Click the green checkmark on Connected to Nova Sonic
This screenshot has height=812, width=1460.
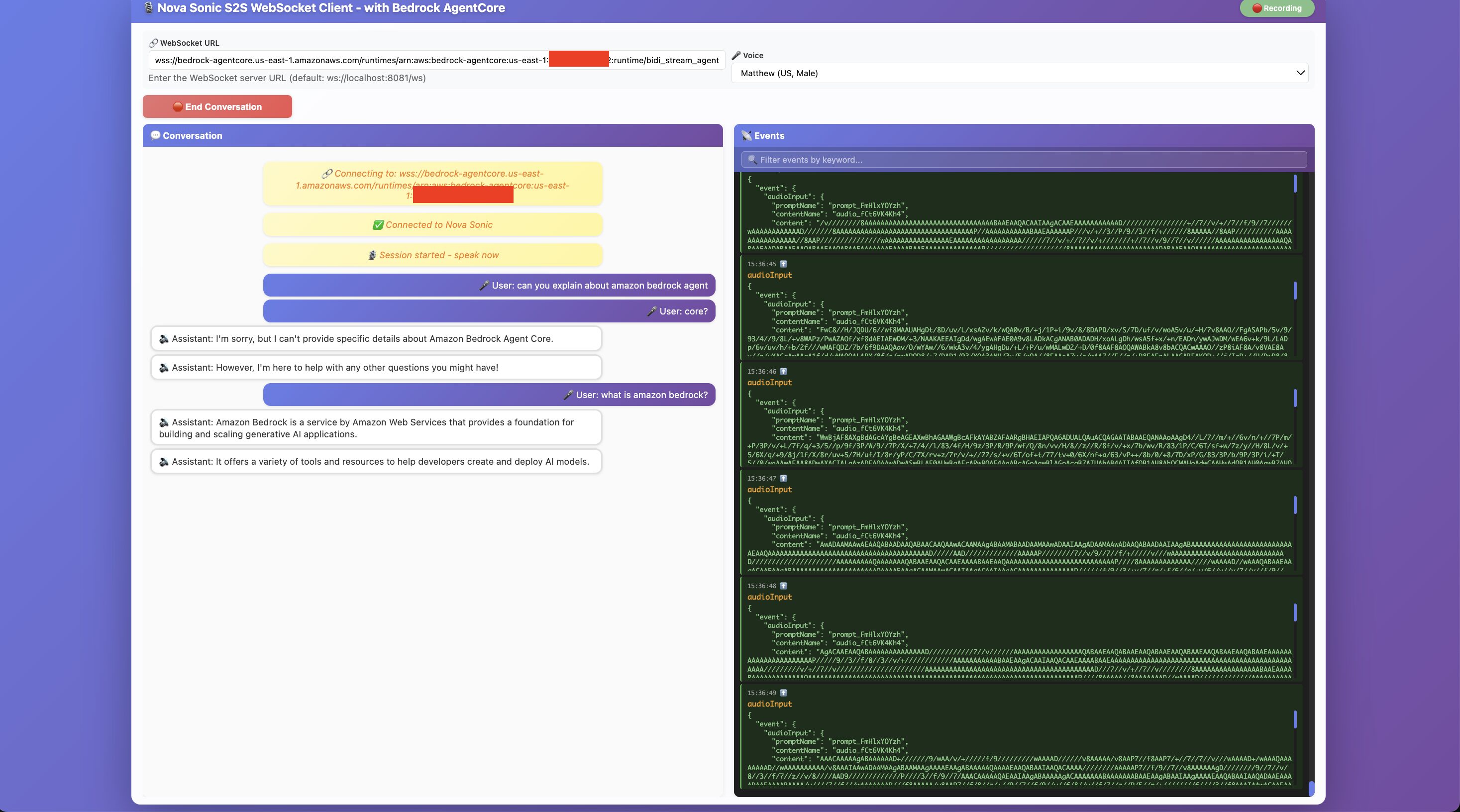378,225
